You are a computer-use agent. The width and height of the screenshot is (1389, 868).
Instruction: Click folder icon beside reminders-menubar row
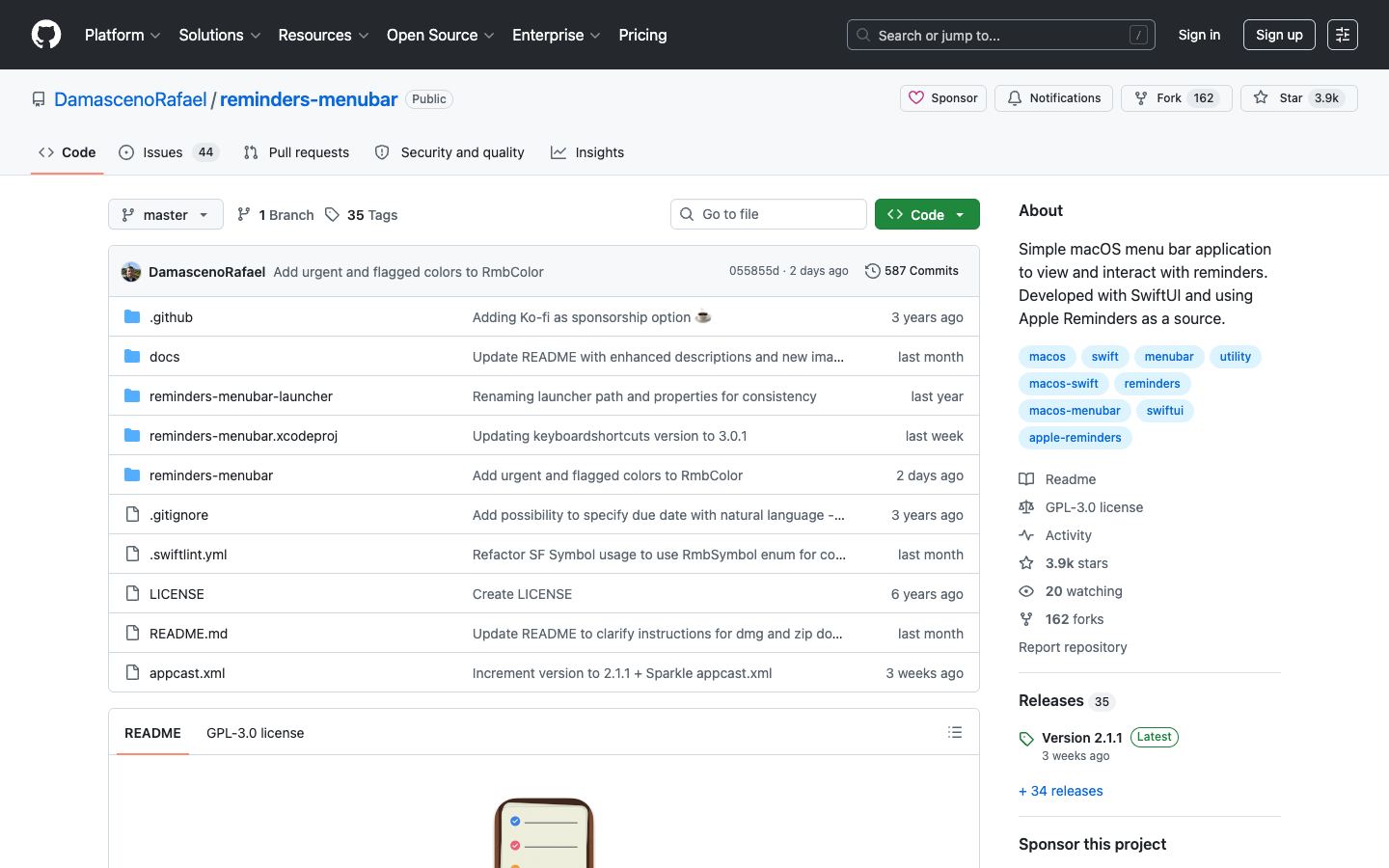coord(132,475)
